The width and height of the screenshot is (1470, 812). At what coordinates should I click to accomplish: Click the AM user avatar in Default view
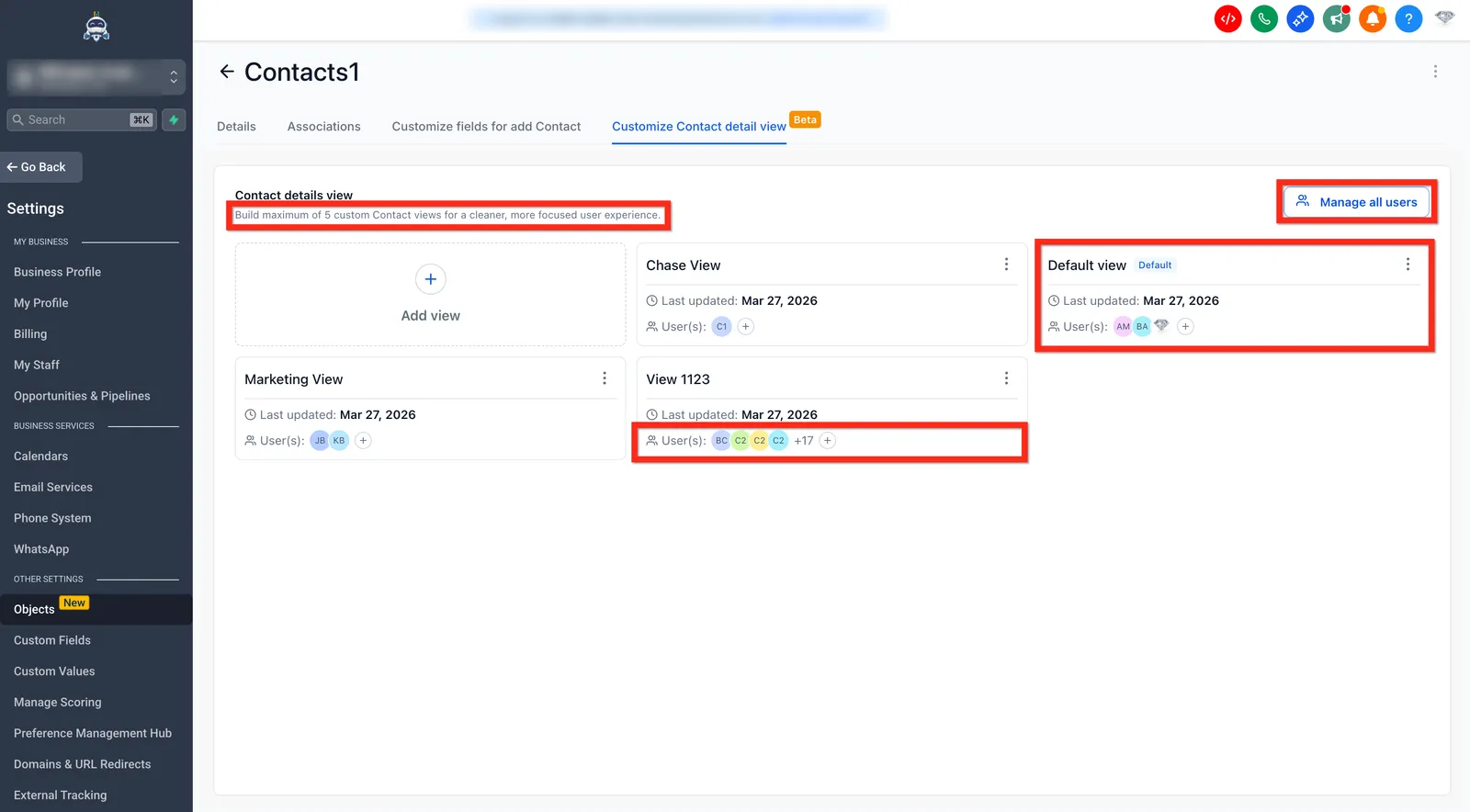coord(1123,326)
